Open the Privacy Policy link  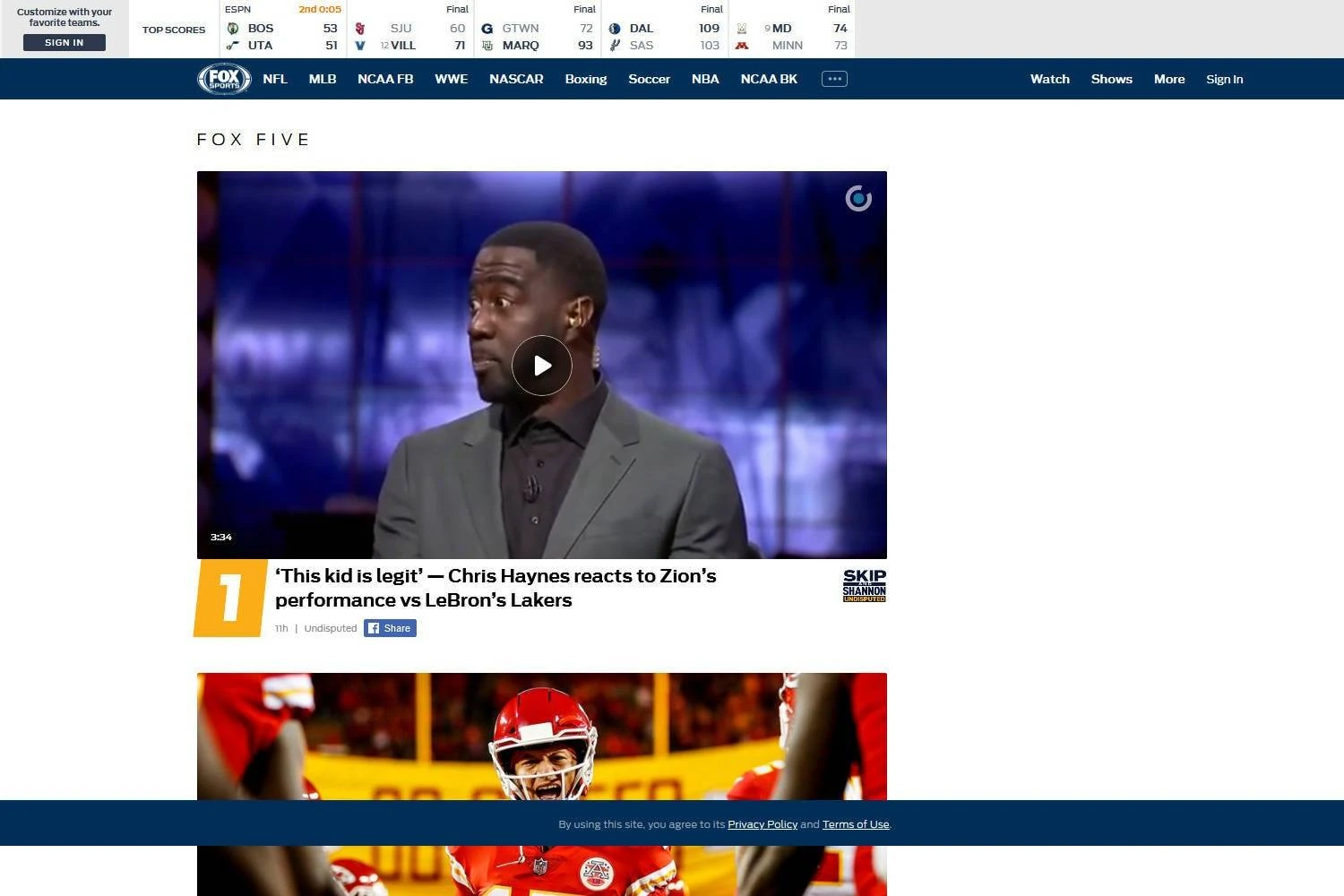pos(762,824)
